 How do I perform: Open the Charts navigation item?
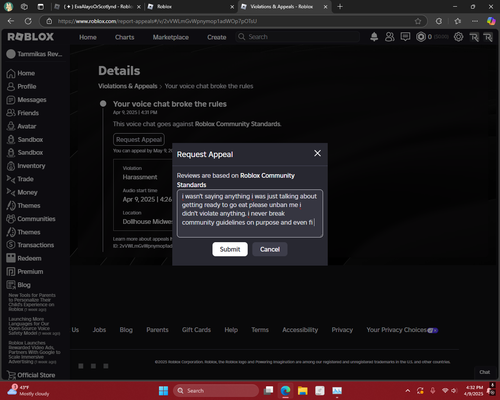tap(125, 37)
